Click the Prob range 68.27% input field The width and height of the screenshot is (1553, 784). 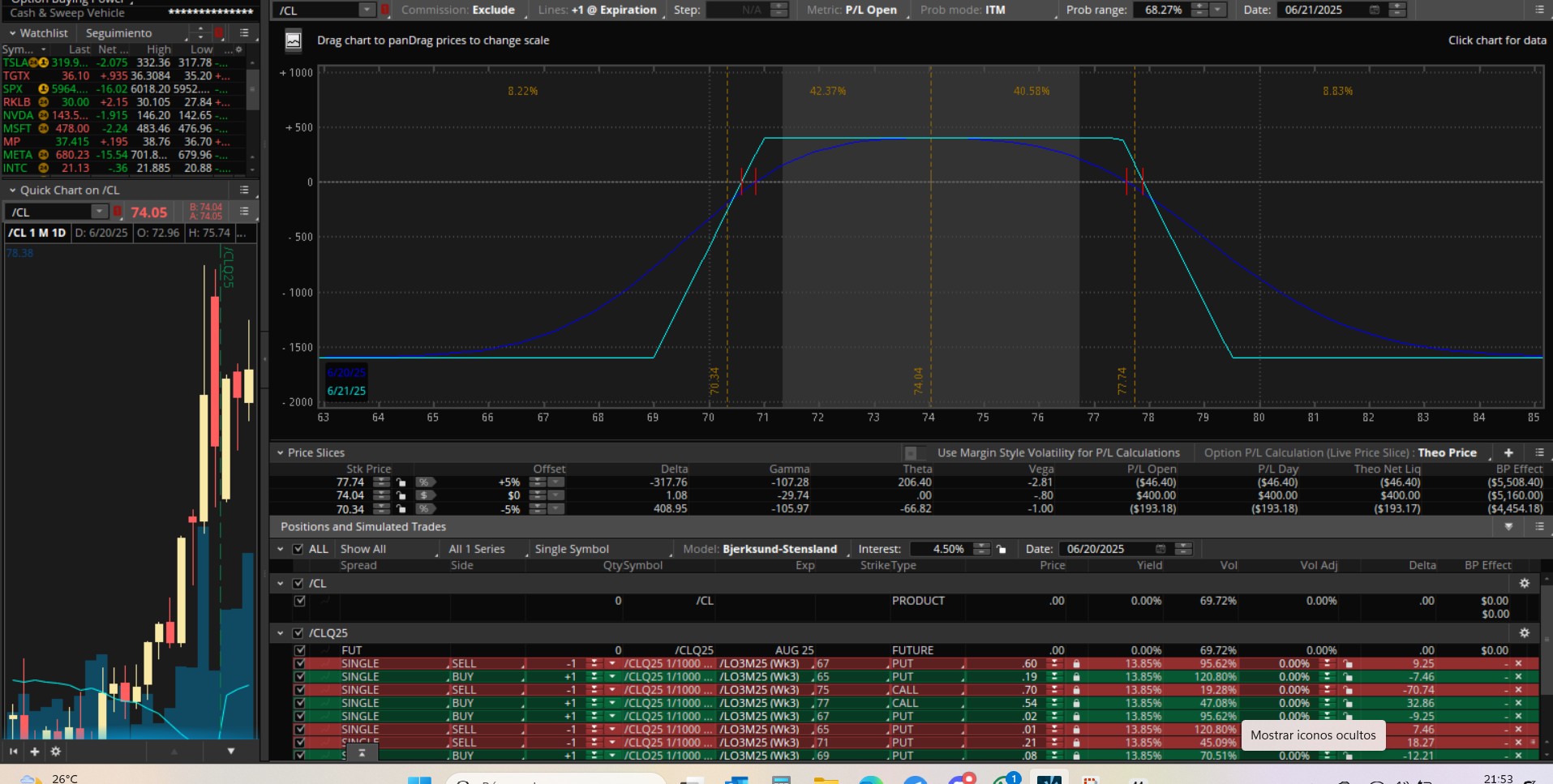click(1162, 10)
